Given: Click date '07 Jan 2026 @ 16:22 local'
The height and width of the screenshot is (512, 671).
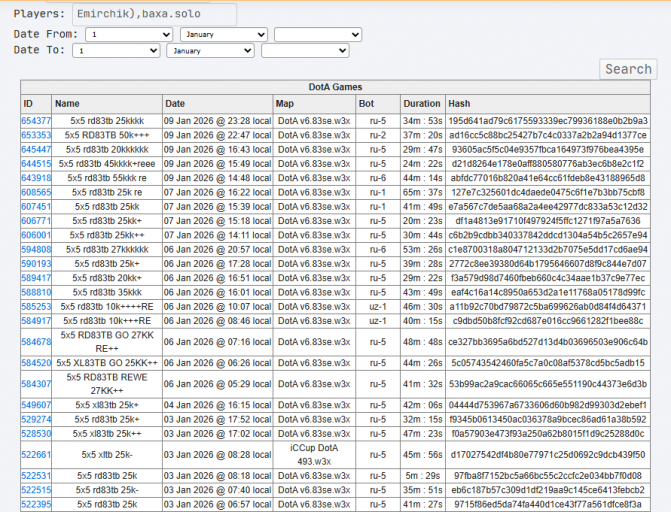Looking at the screenshot, I should coord(217,192).
